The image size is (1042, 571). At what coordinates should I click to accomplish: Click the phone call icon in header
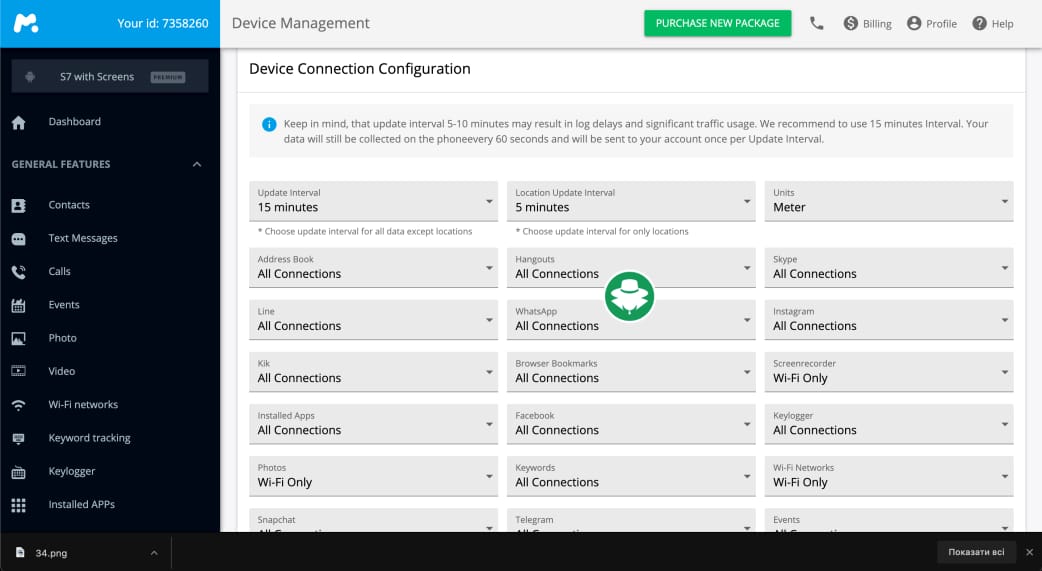pos(817,23)
